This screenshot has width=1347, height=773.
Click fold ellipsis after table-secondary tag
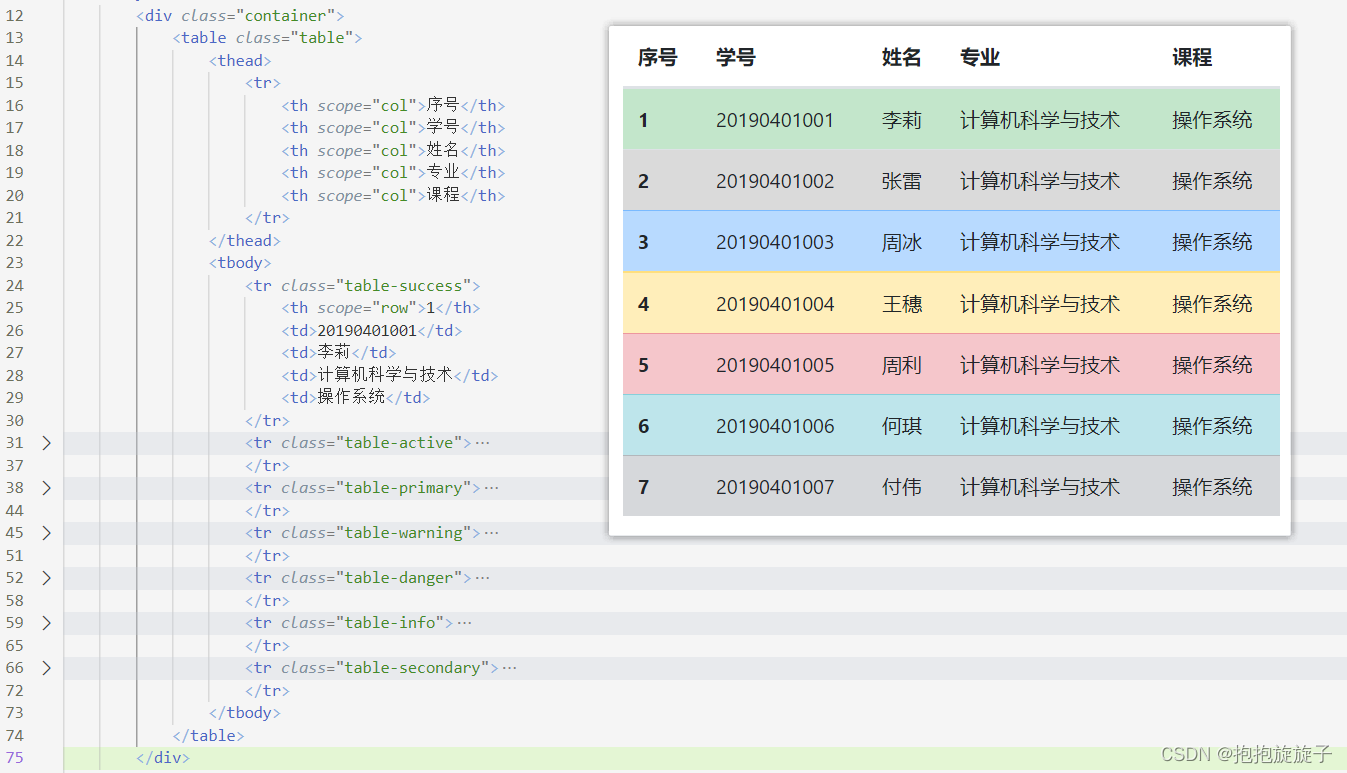510,668
